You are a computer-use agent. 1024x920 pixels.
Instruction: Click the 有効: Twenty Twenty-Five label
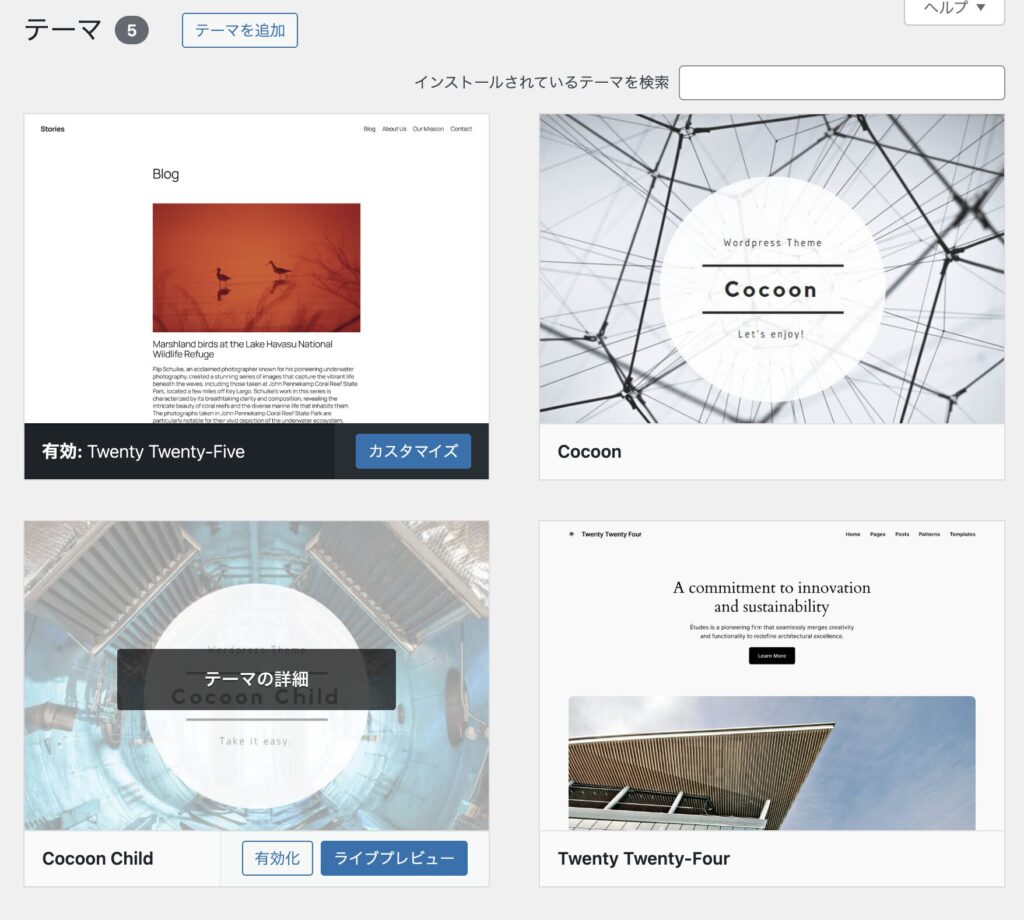pos(143,451)
